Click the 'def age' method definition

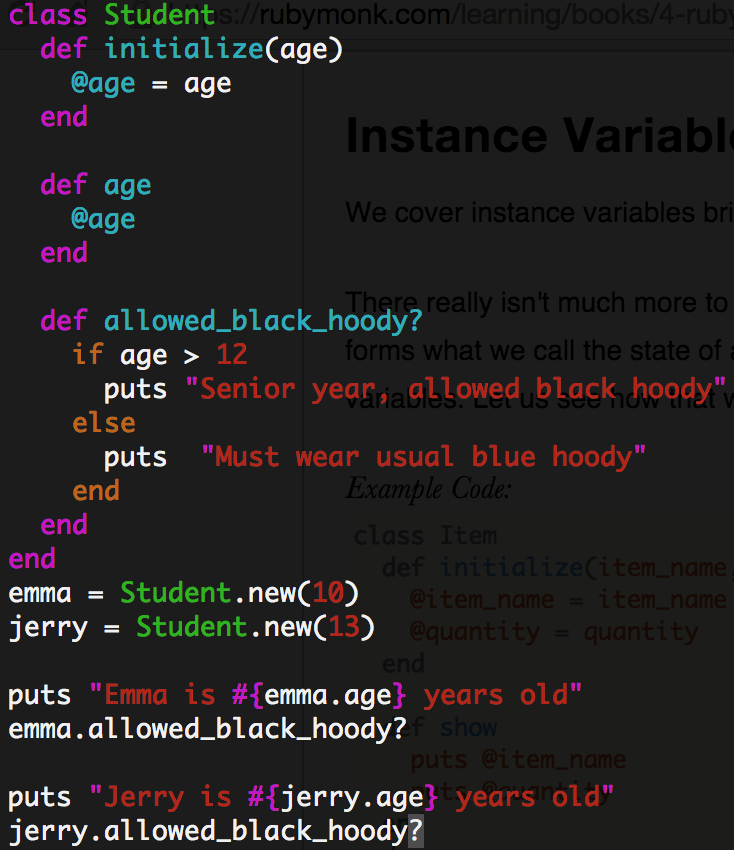[x=95, y=185]
